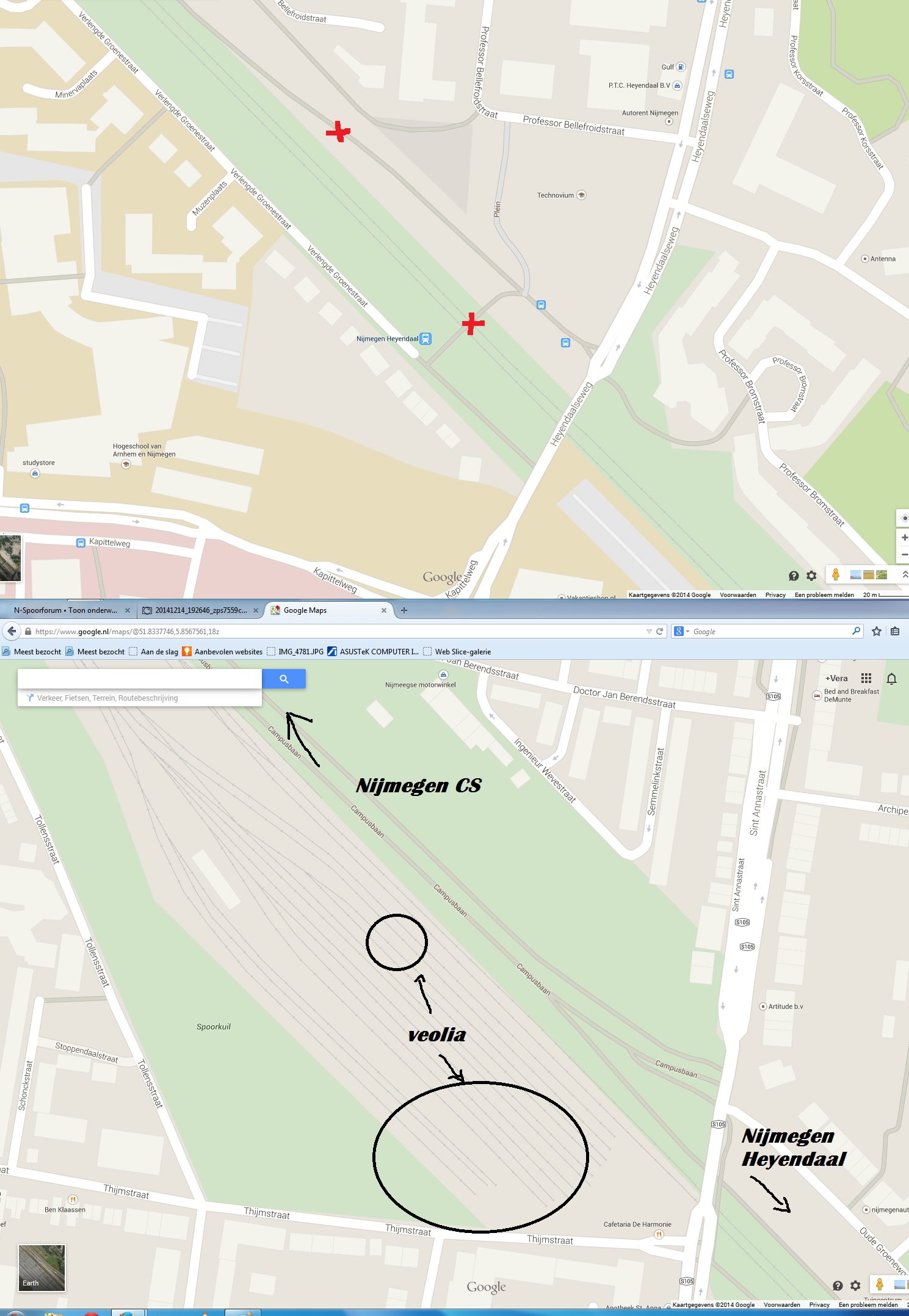The width and height of the screenshot is (909, 1316).
Task: Zoom in with the plus button in the upper map
Action: 904,538
